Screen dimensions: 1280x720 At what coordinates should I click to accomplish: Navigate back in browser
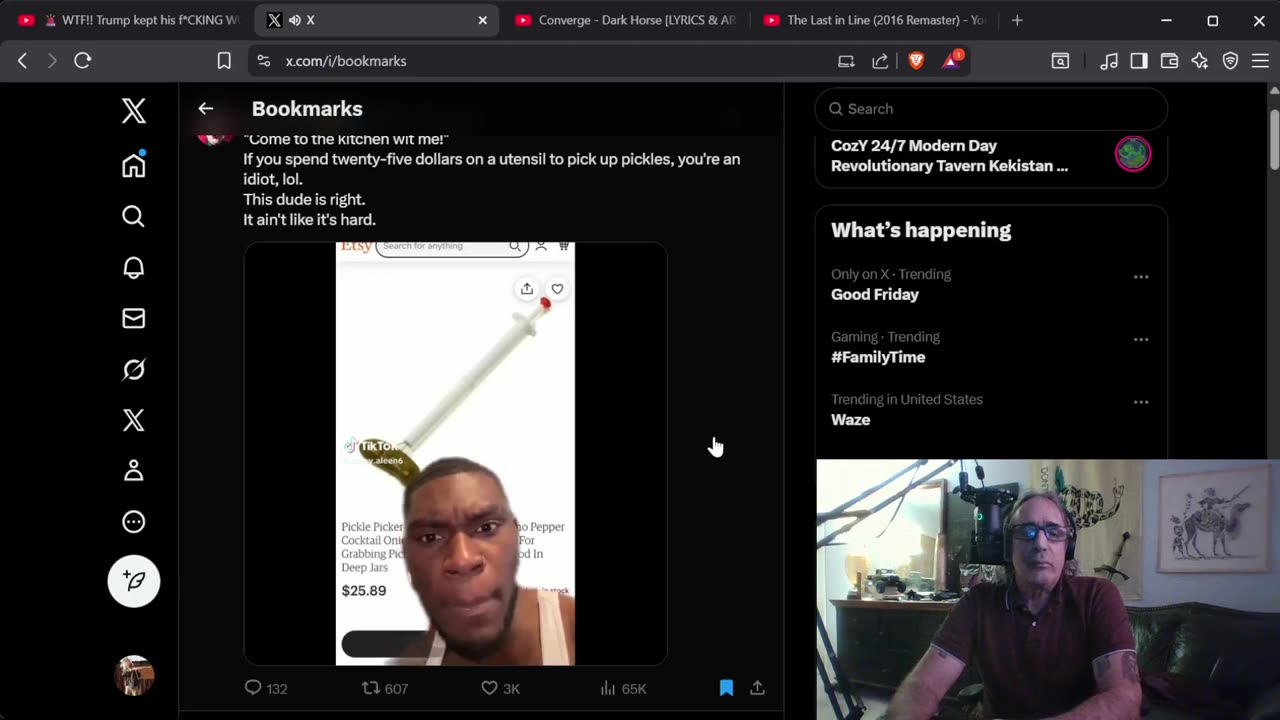[22, 61]
